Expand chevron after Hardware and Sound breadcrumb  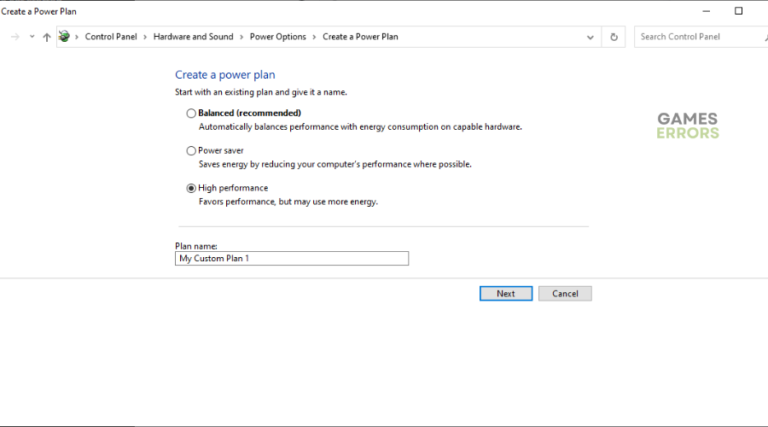(241, 37)
